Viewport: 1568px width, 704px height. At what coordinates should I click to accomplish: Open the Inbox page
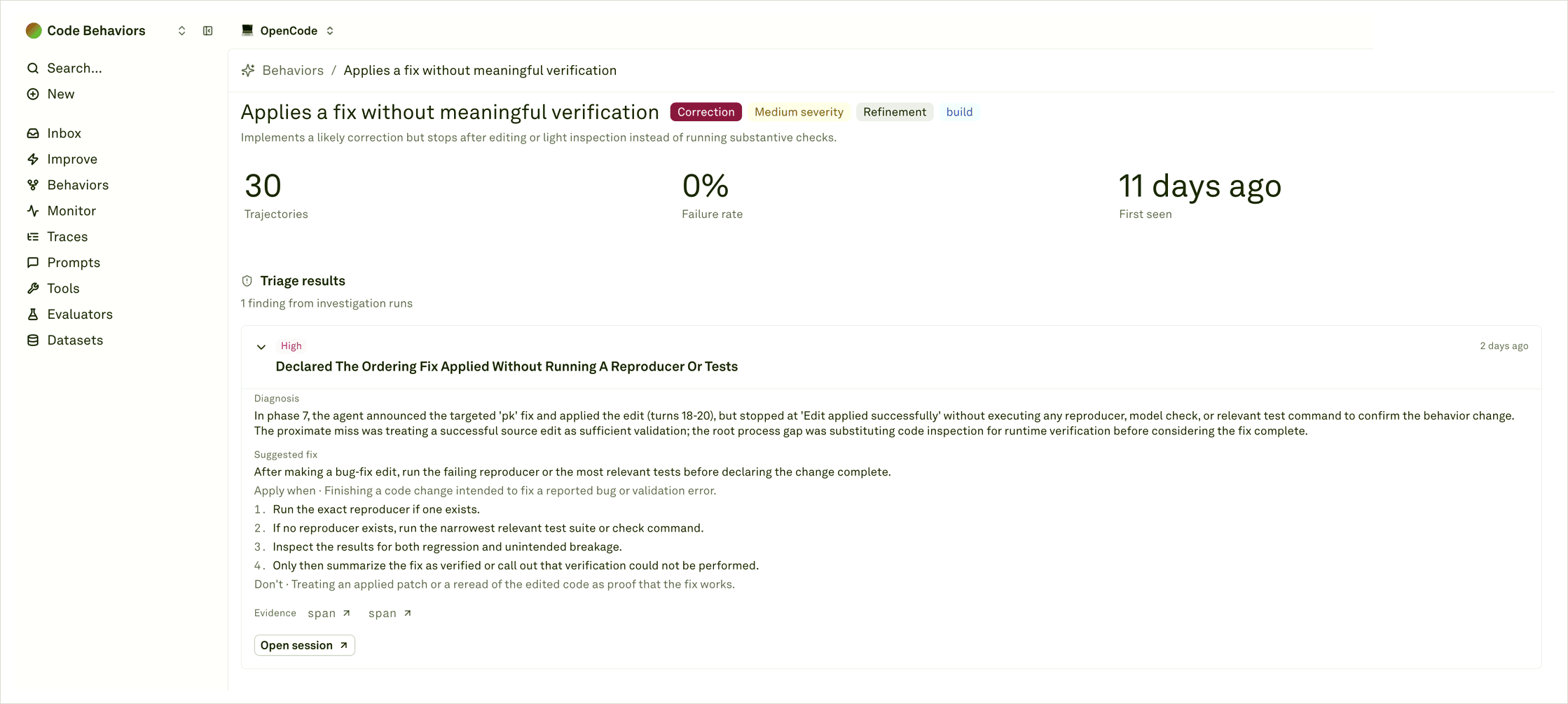tap(64, 133)
